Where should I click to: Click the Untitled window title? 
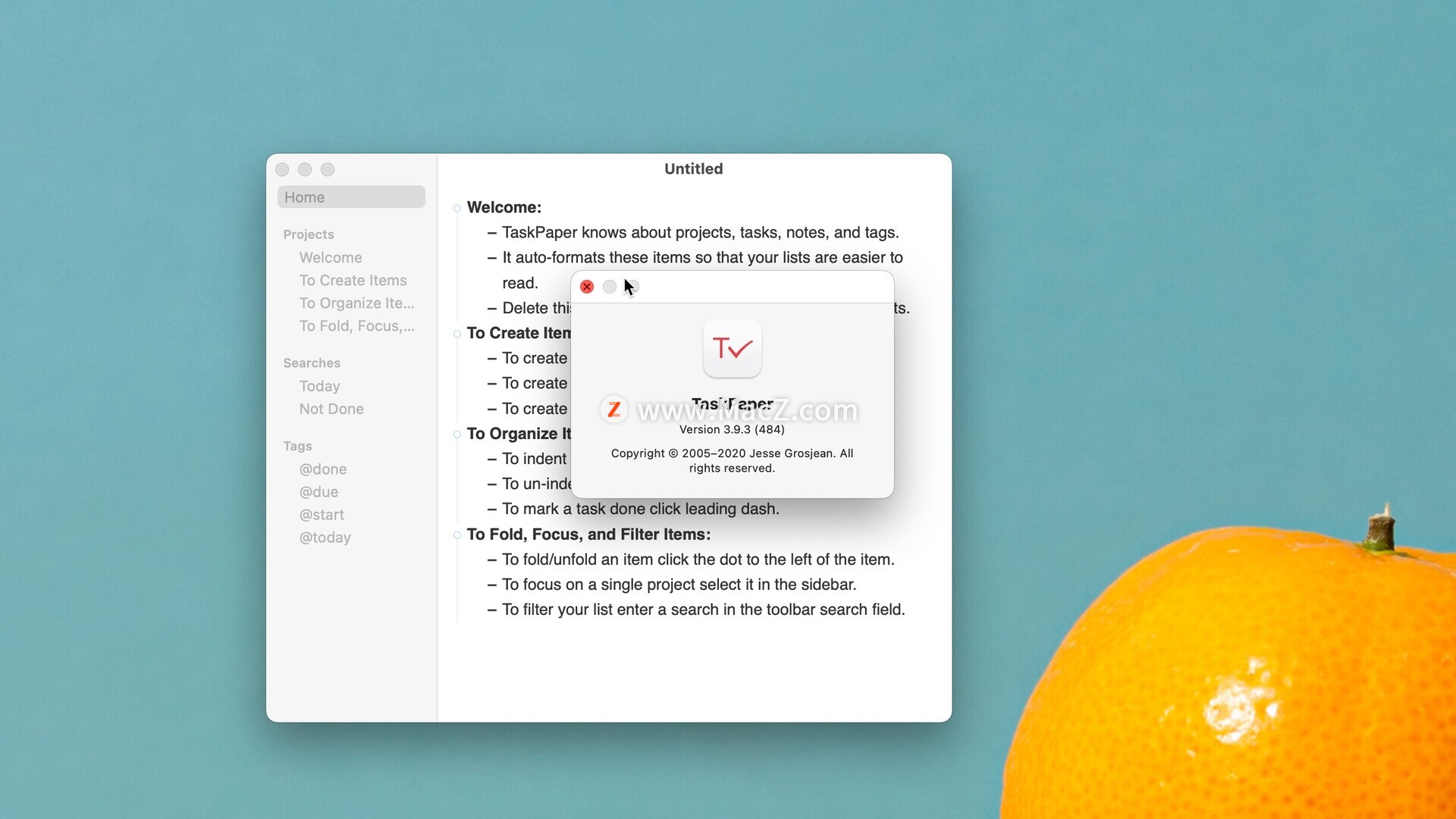click(694, 169)
